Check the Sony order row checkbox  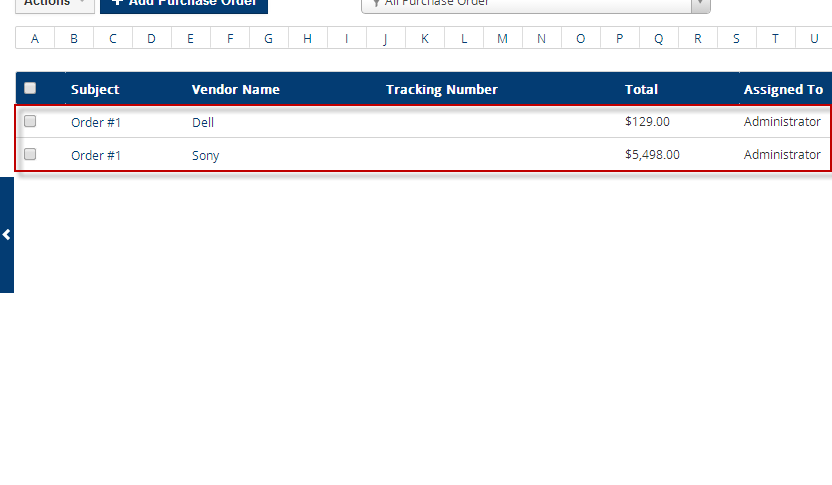click(x=30, y=154)
